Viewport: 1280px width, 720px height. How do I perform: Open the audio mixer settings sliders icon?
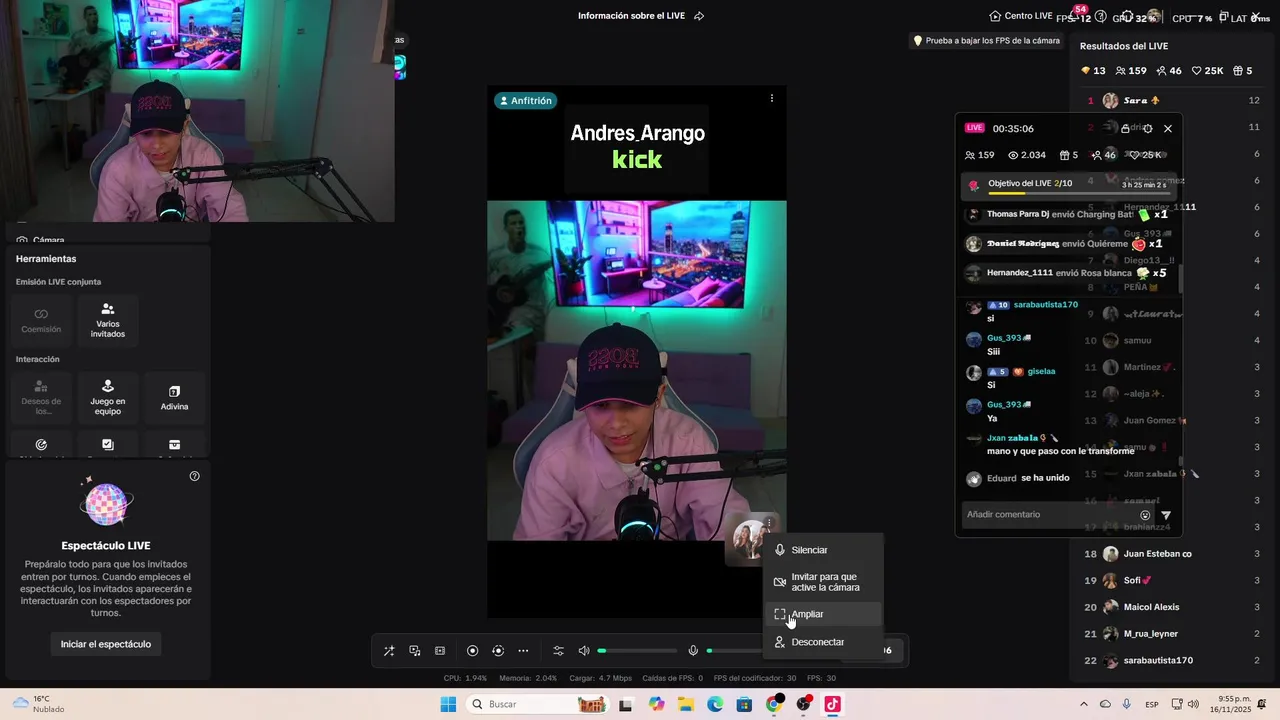click(559, 651)
